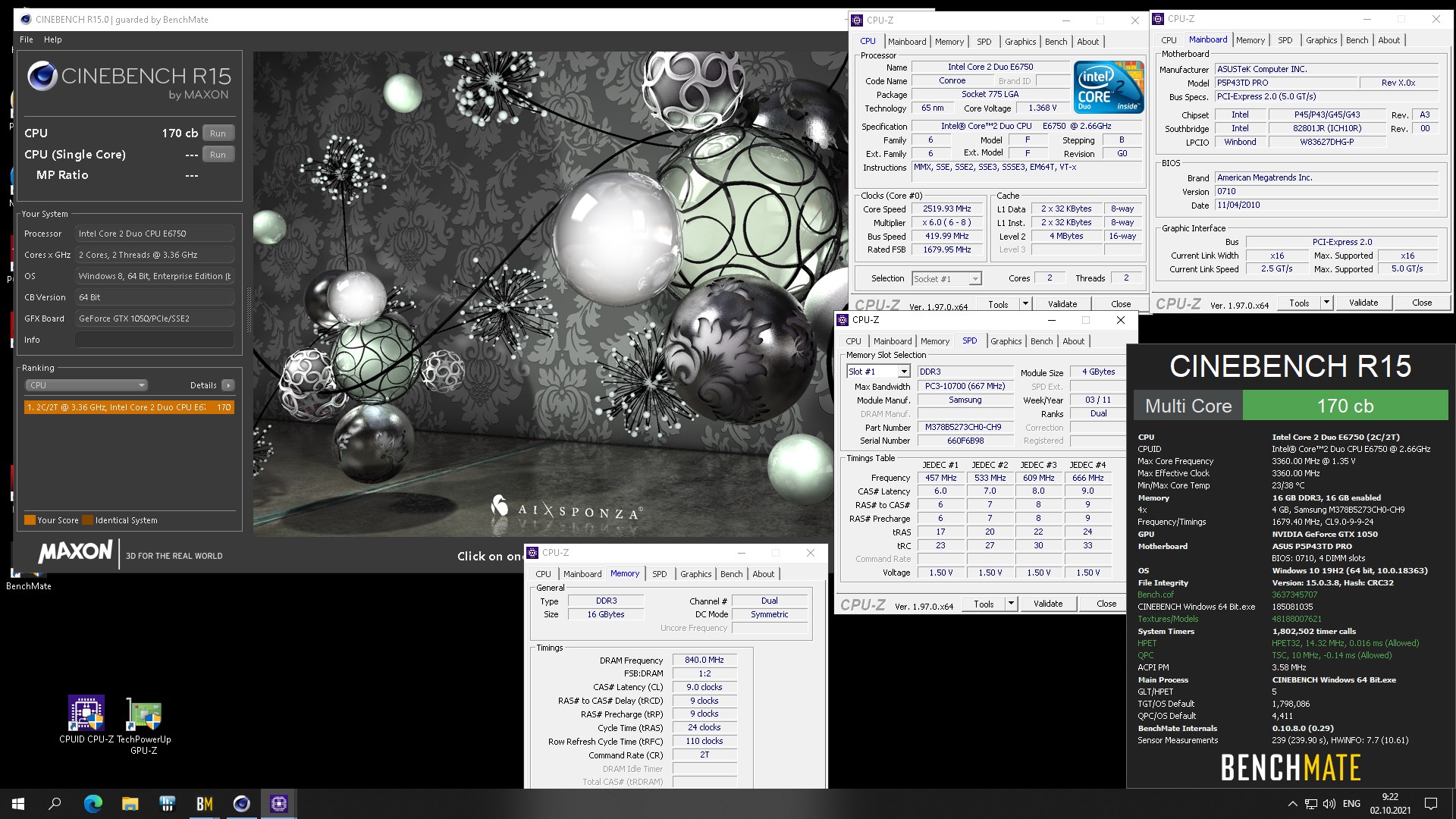The width and height of the screenshot is (1456, 819).
Task: Click the Identical System legend swatch
Action: [87, 520]
